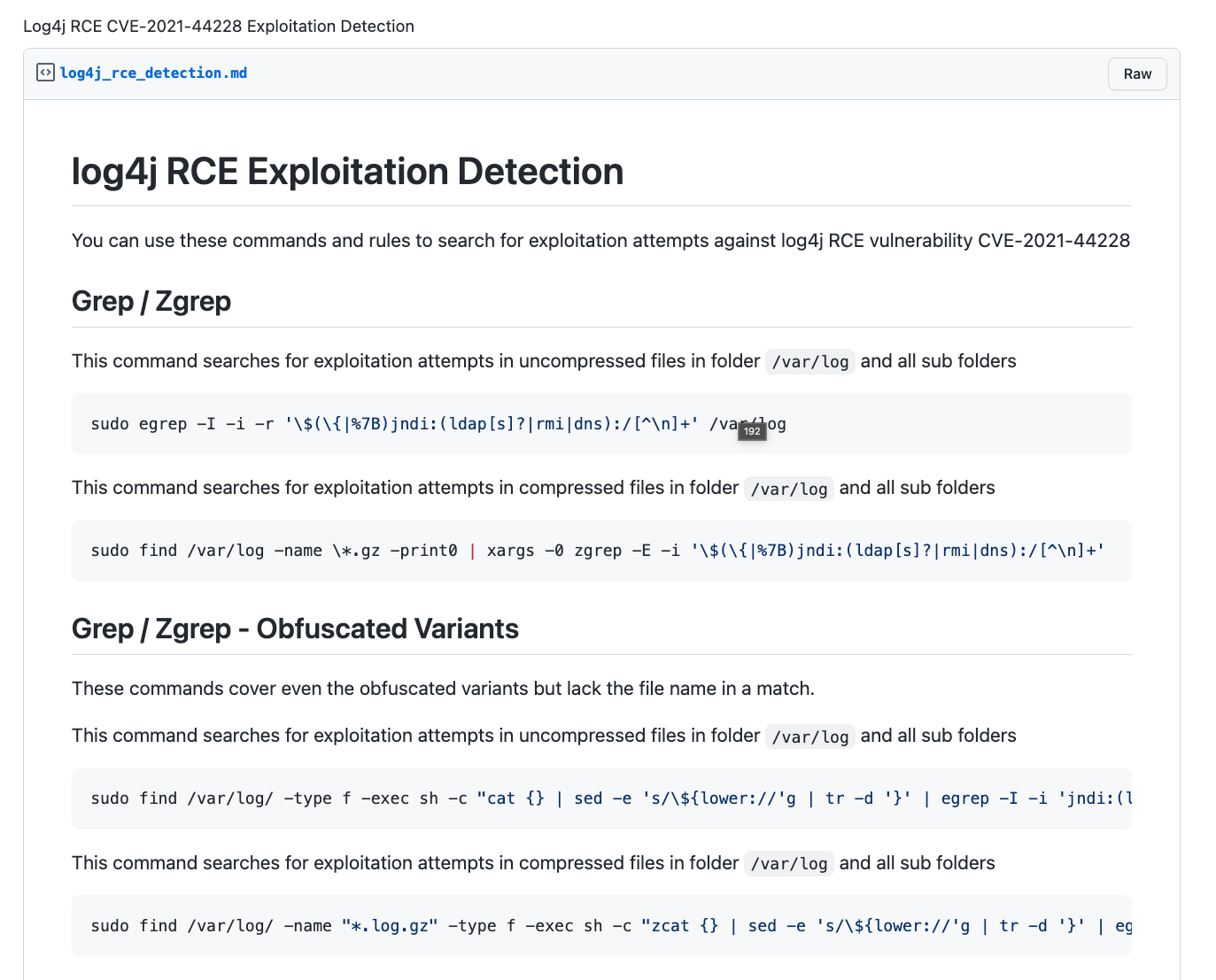Click the sentence about obfuscated variants lacking file name
Screen dimensions: 1216x980
point(443,689)
